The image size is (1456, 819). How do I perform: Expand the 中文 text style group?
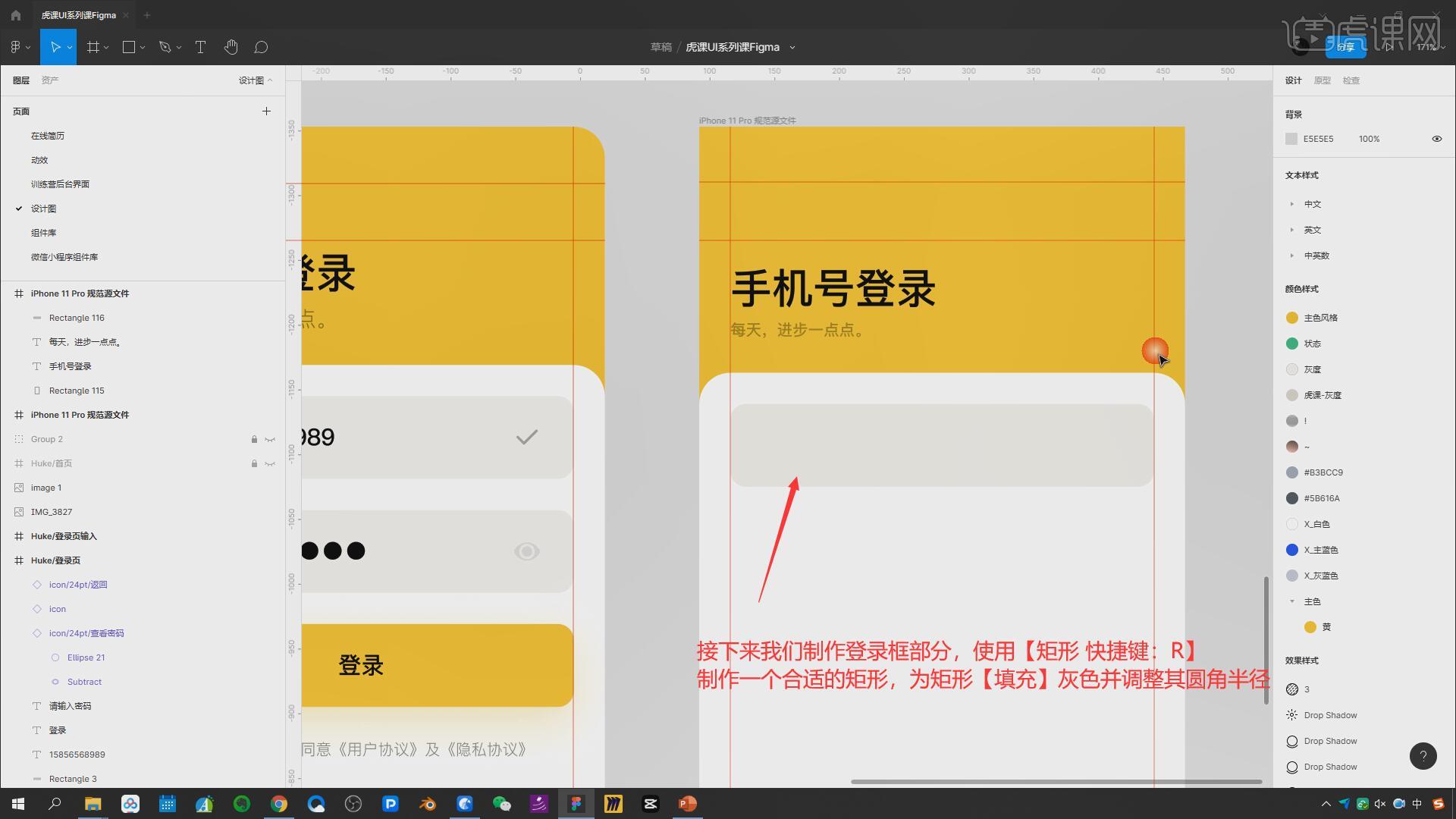click(x=1292, y=204)
